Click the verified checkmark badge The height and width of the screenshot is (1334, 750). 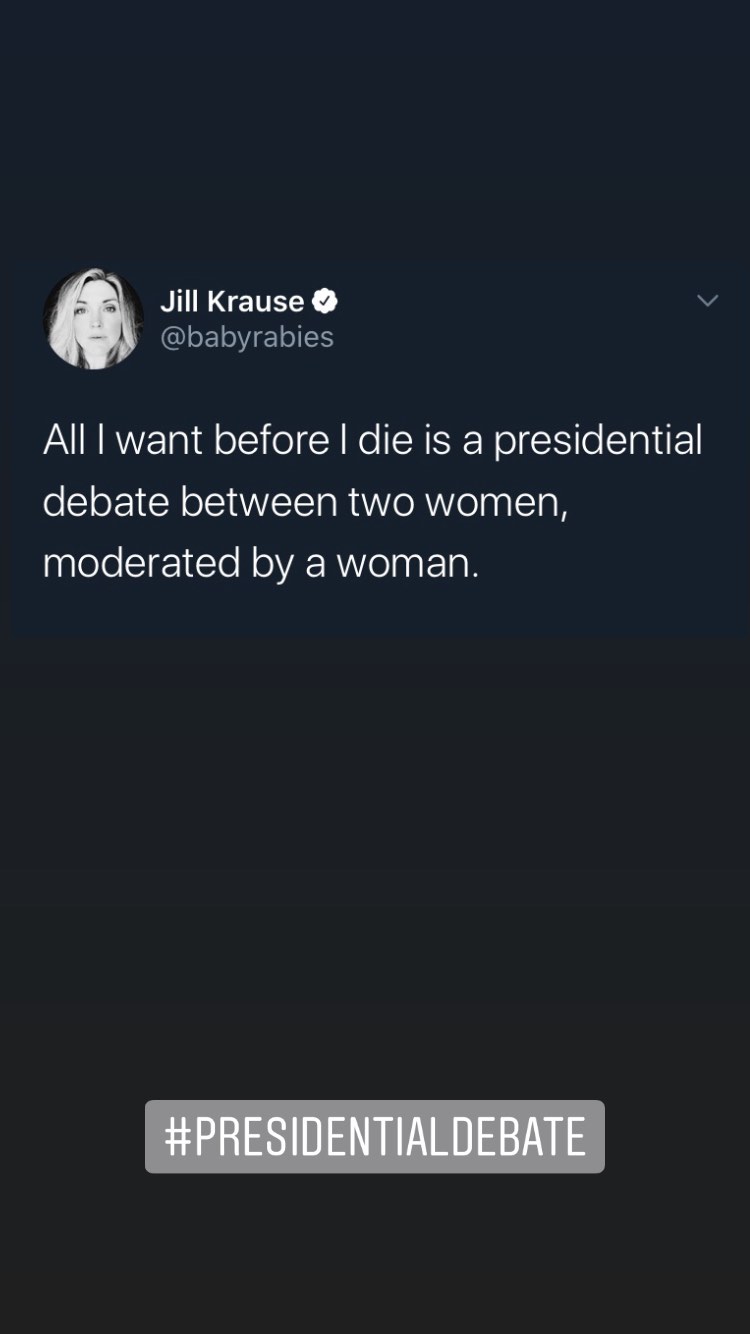325,300
